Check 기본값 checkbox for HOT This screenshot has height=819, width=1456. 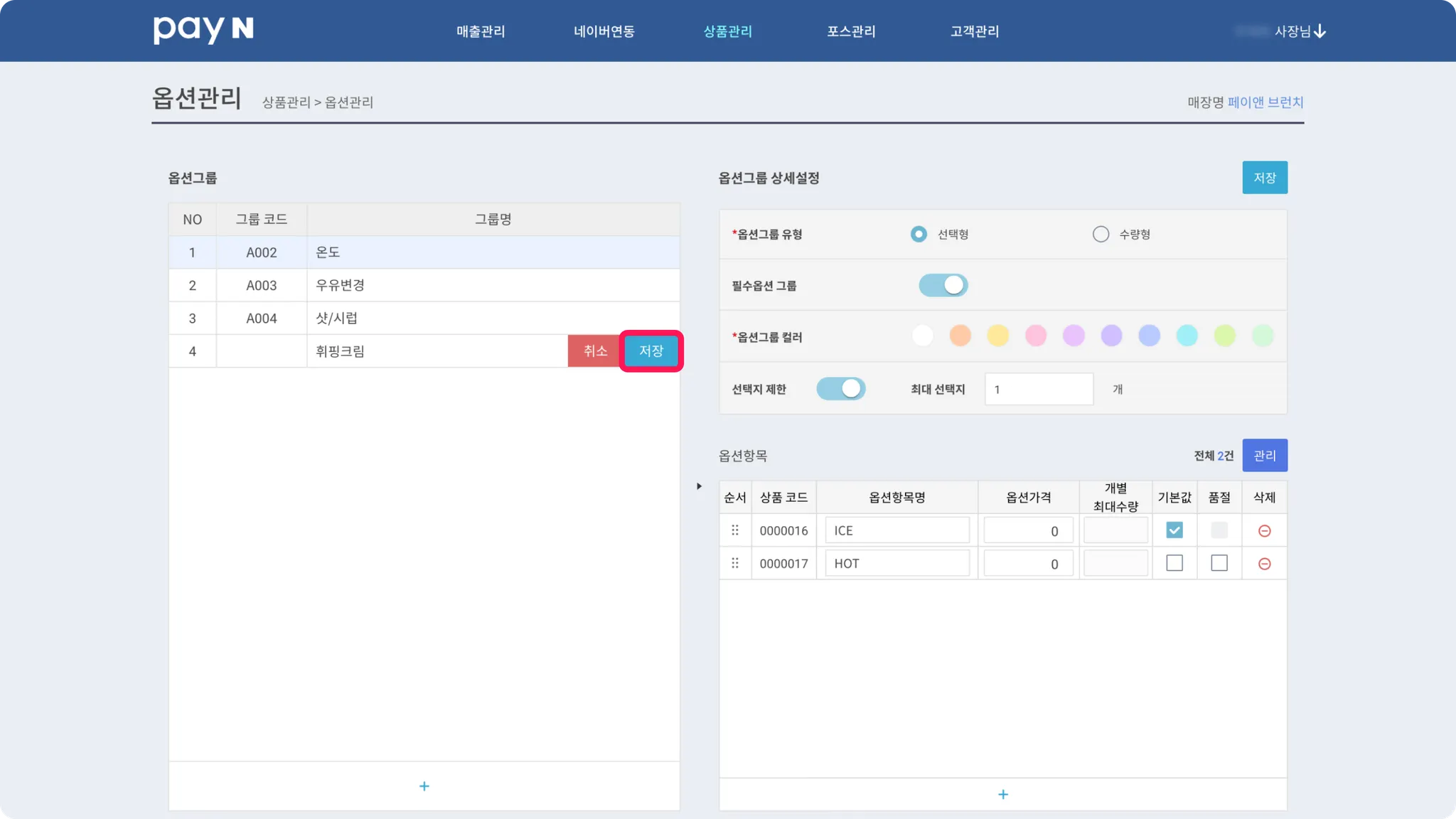click(1174, 563)
